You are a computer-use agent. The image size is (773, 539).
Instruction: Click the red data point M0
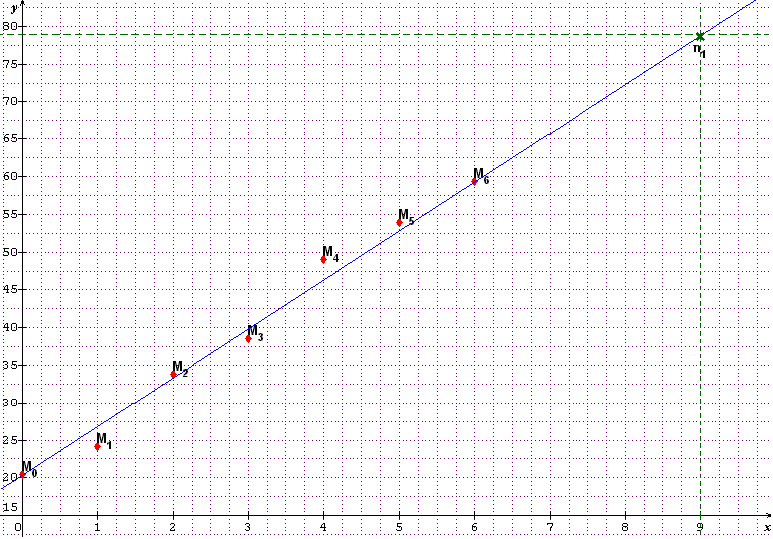[x=22, y=475]
